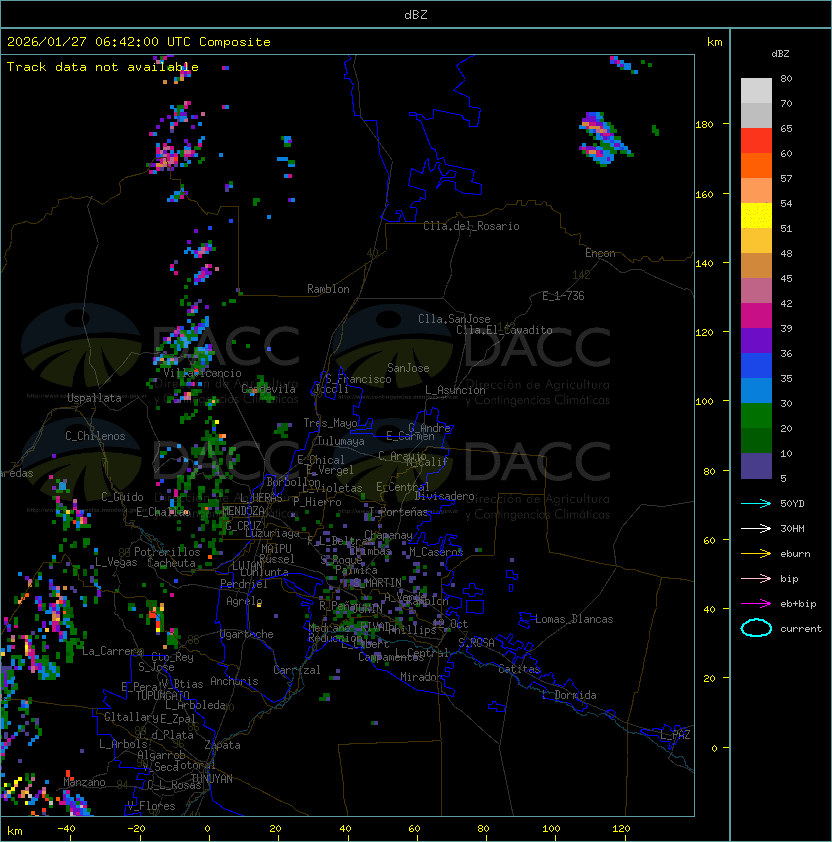The height and width of the screenshot is (842, 832).
Task: Click the Uspallata town label
Action: coord(94,398)
